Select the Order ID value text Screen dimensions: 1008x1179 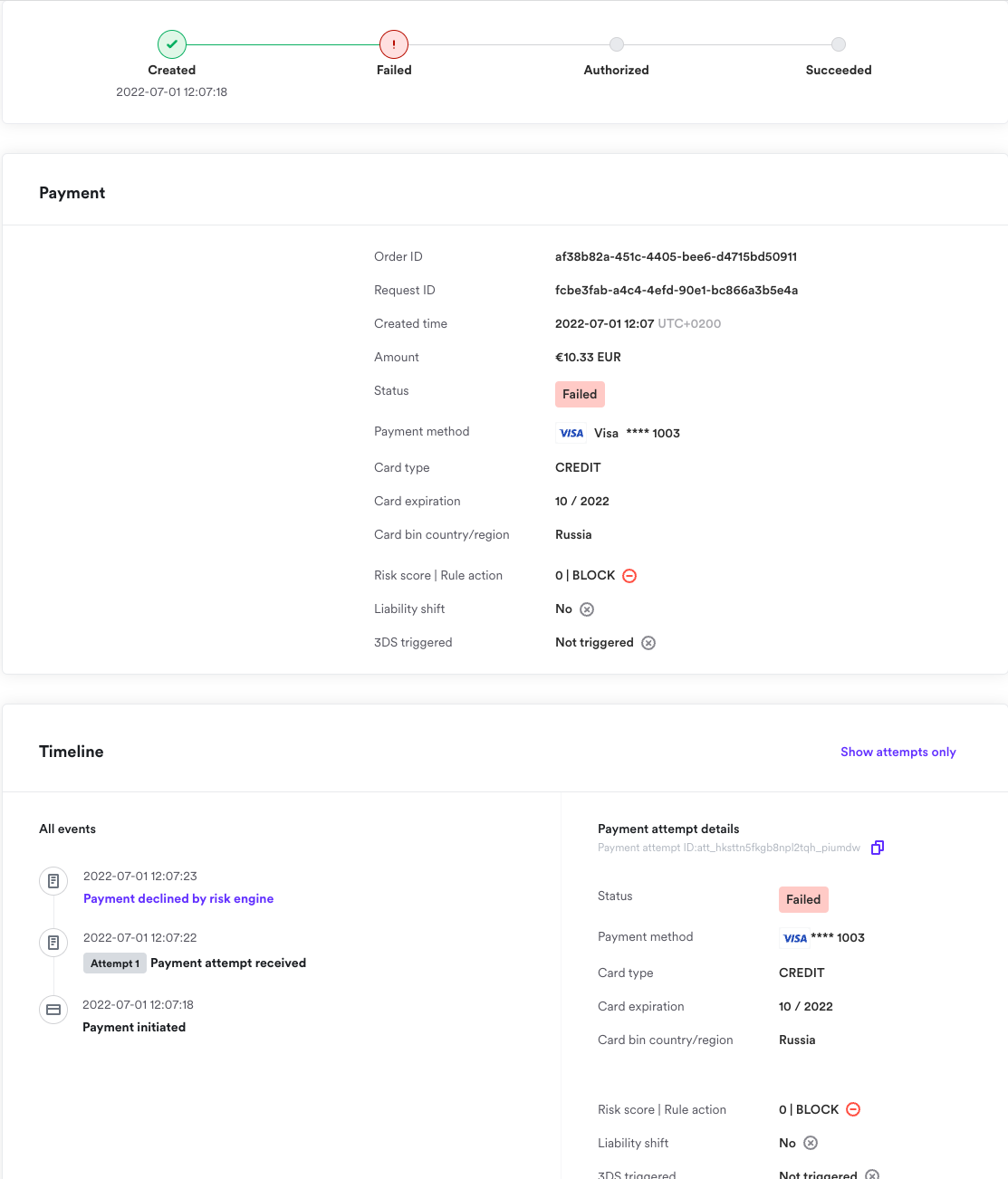pos(676,256)
